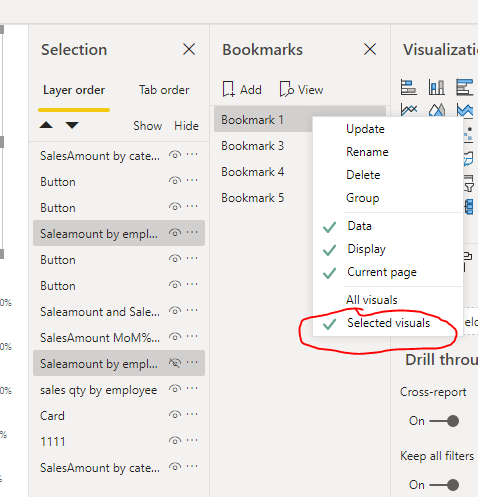Toggle visibility of SalesAmount MoM% layer
The width and height of the screenshot is (478, 497).
pos(175,337)
